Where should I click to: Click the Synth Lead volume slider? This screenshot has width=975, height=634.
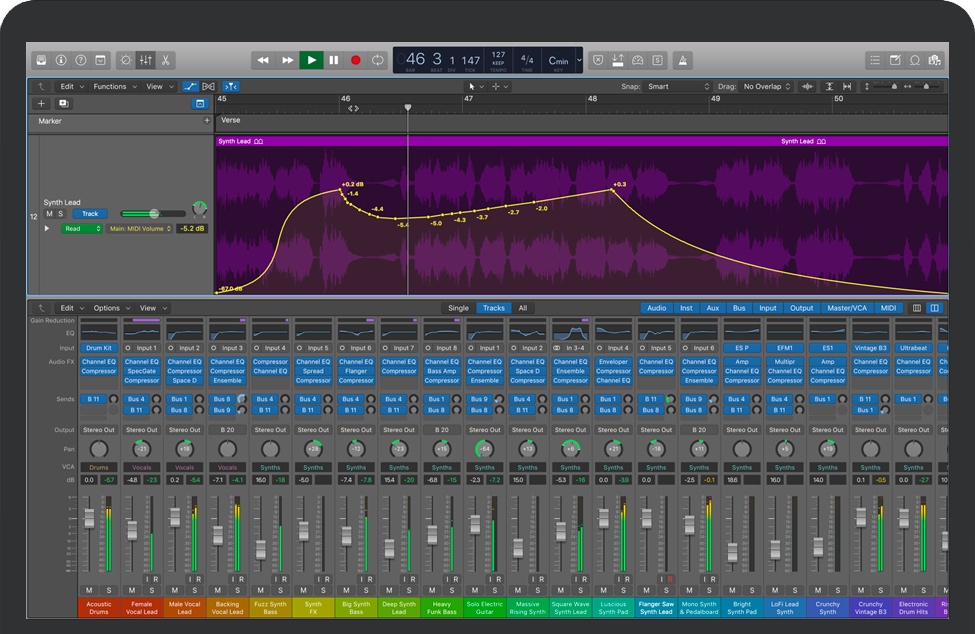click(153, 214)
